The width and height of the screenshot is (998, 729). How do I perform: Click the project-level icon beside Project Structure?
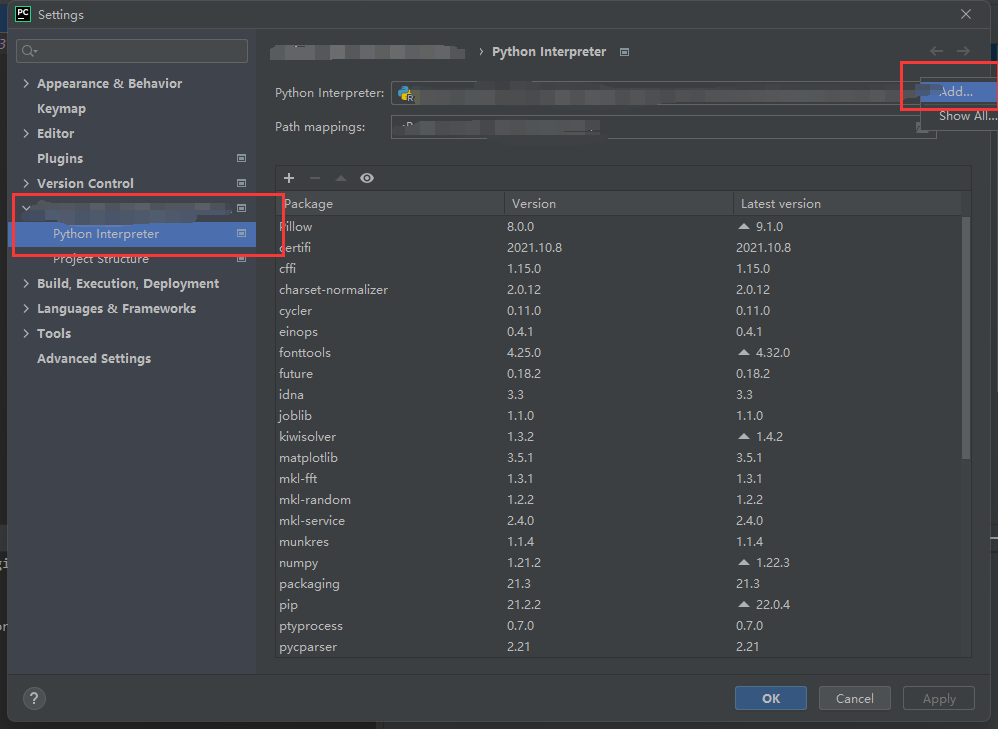pyautogui.click(x=241, y=258)
